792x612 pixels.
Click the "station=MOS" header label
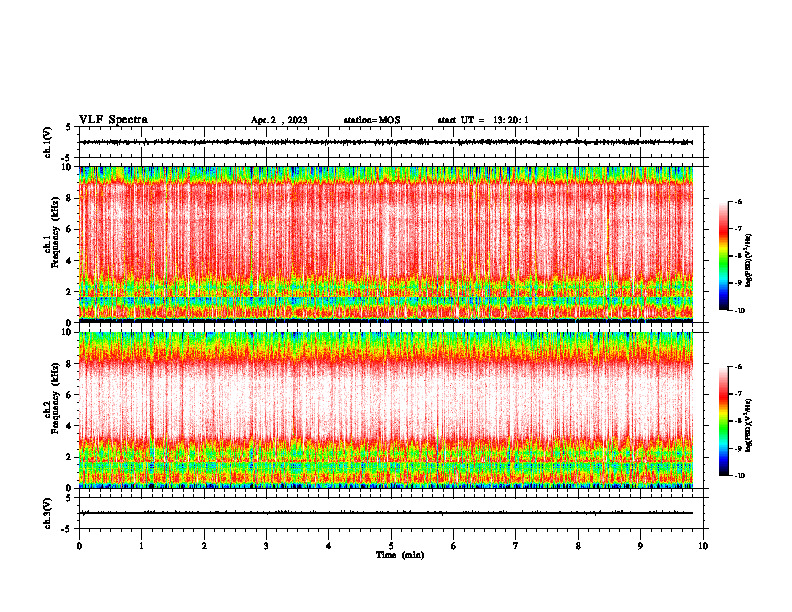tap(372, 120)
